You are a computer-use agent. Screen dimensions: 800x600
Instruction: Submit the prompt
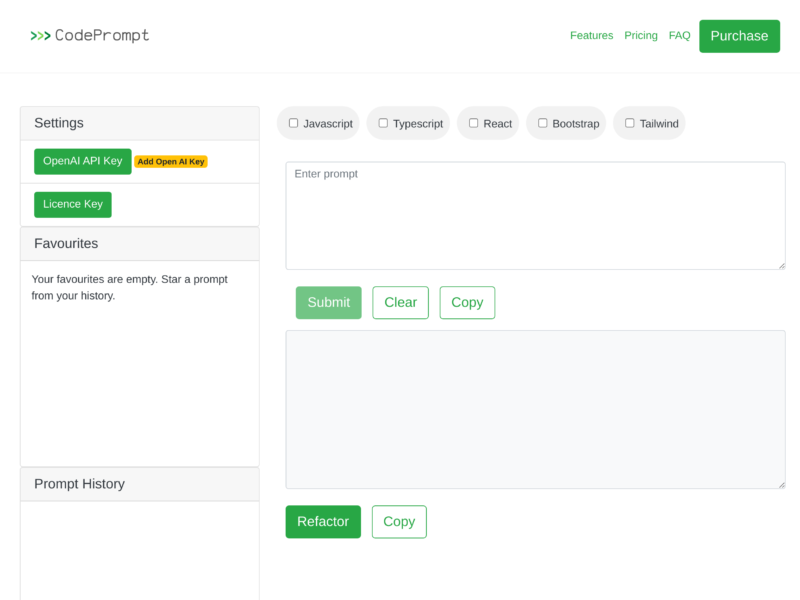pos(328,303)
